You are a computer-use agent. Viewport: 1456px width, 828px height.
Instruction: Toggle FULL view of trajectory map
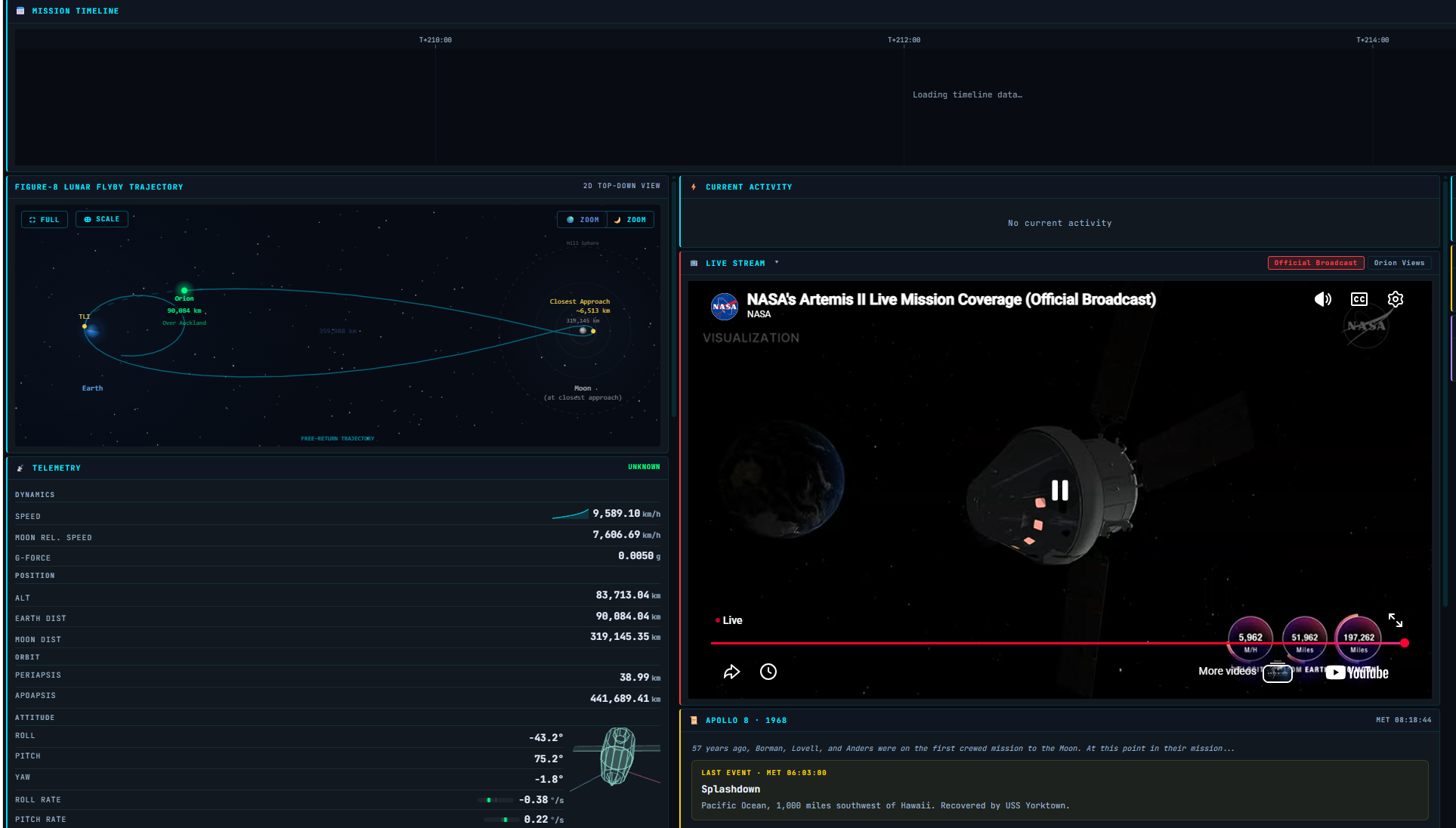[x=45, y=220]
